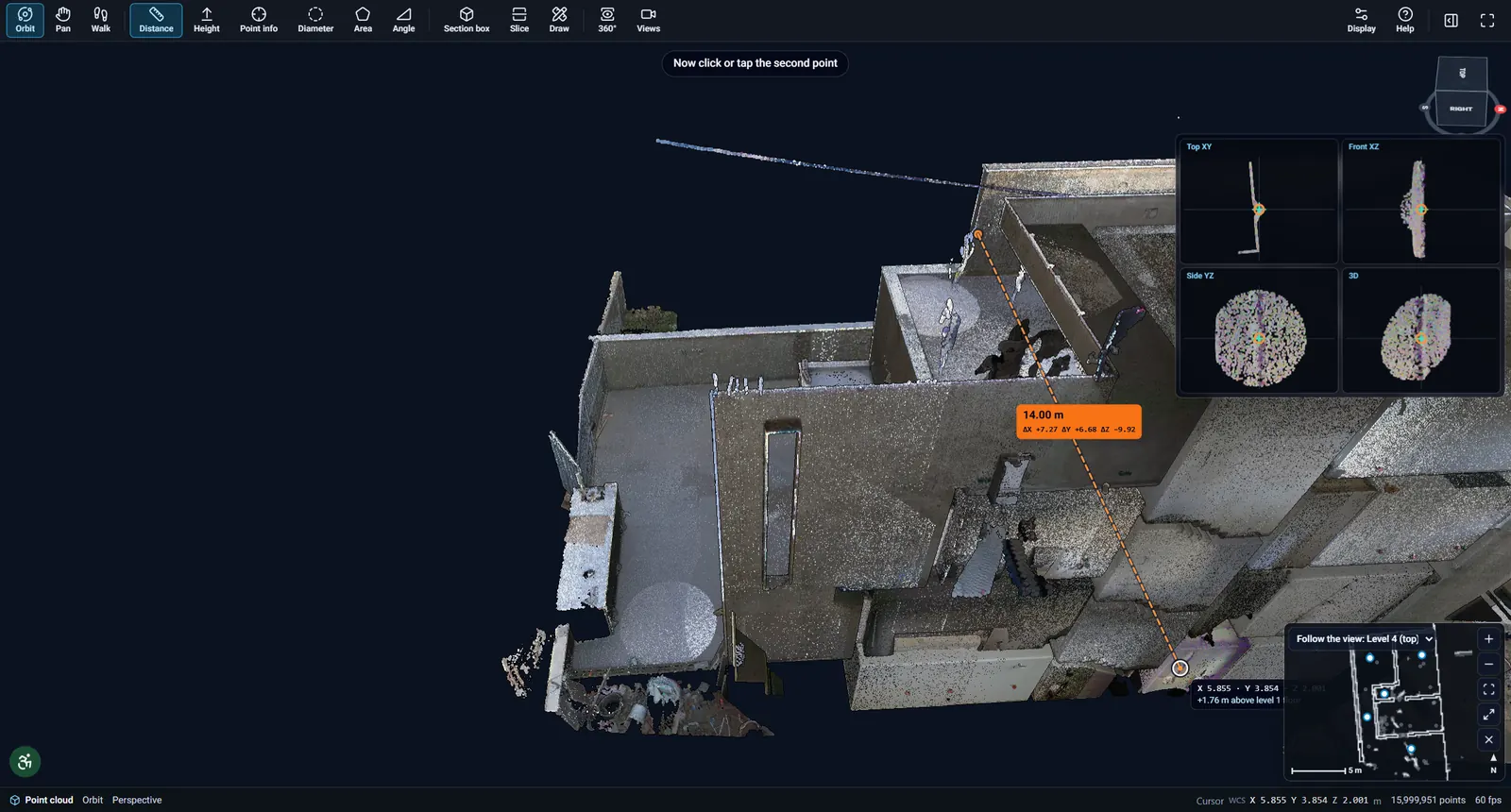Zoom out on the minimap
Image resolution: width=1511 pixels, height=812 pixels.
point(1488,664)
